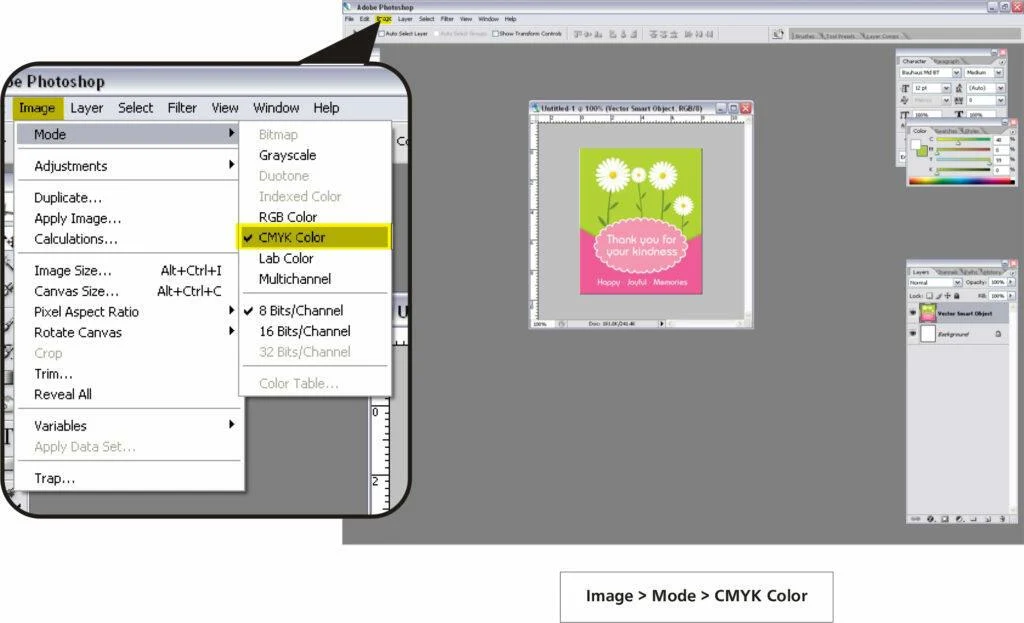
Task: Hide the Vector Smart Object layer
Action: coord(912,313)
